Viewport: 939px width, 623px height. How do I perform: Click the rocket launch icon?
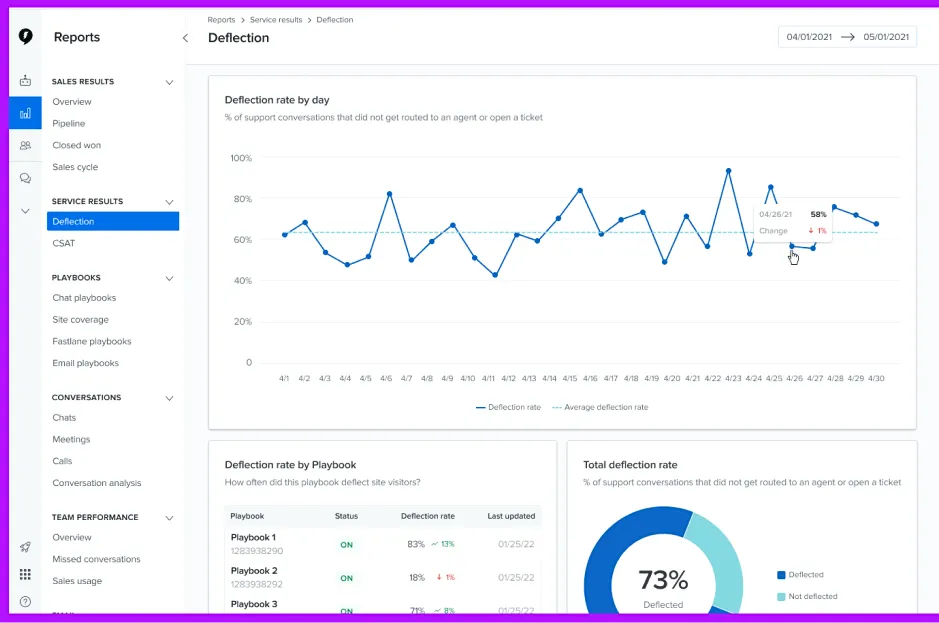25,547
